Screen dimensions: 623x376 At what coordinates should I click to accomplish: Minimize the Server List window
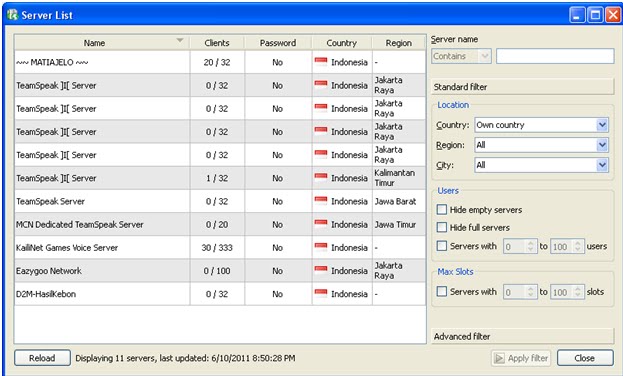577,16
